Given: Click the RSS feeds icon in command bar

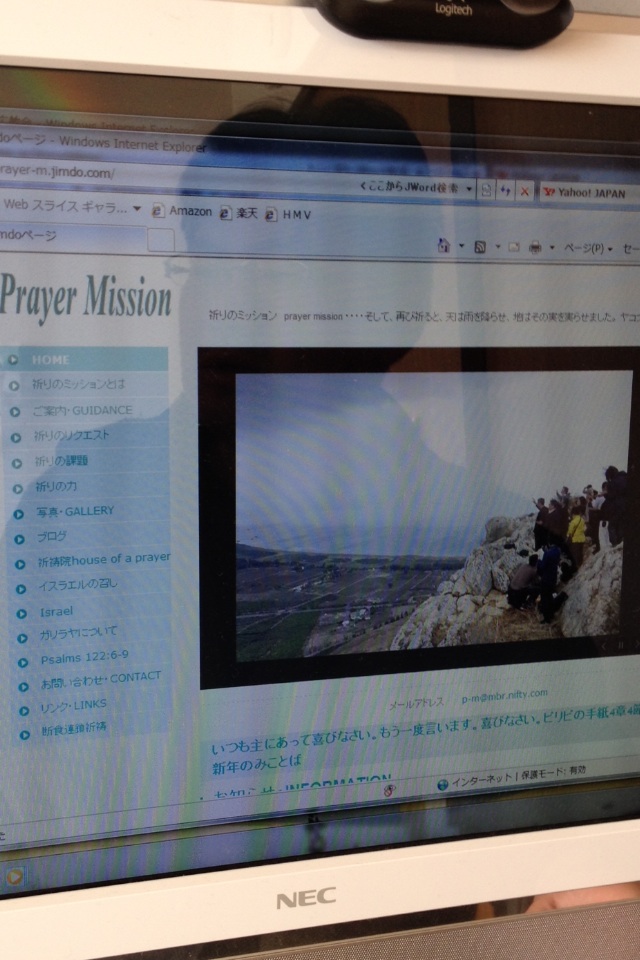Looking at the screenshot, I should (x=481, y=247).
